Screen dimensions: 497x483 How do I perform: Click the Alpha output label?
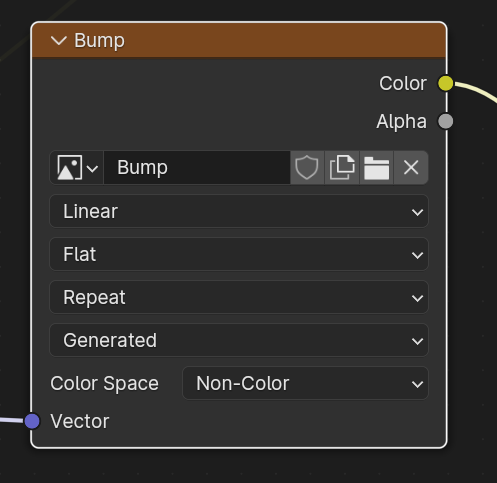coord(402,122)
